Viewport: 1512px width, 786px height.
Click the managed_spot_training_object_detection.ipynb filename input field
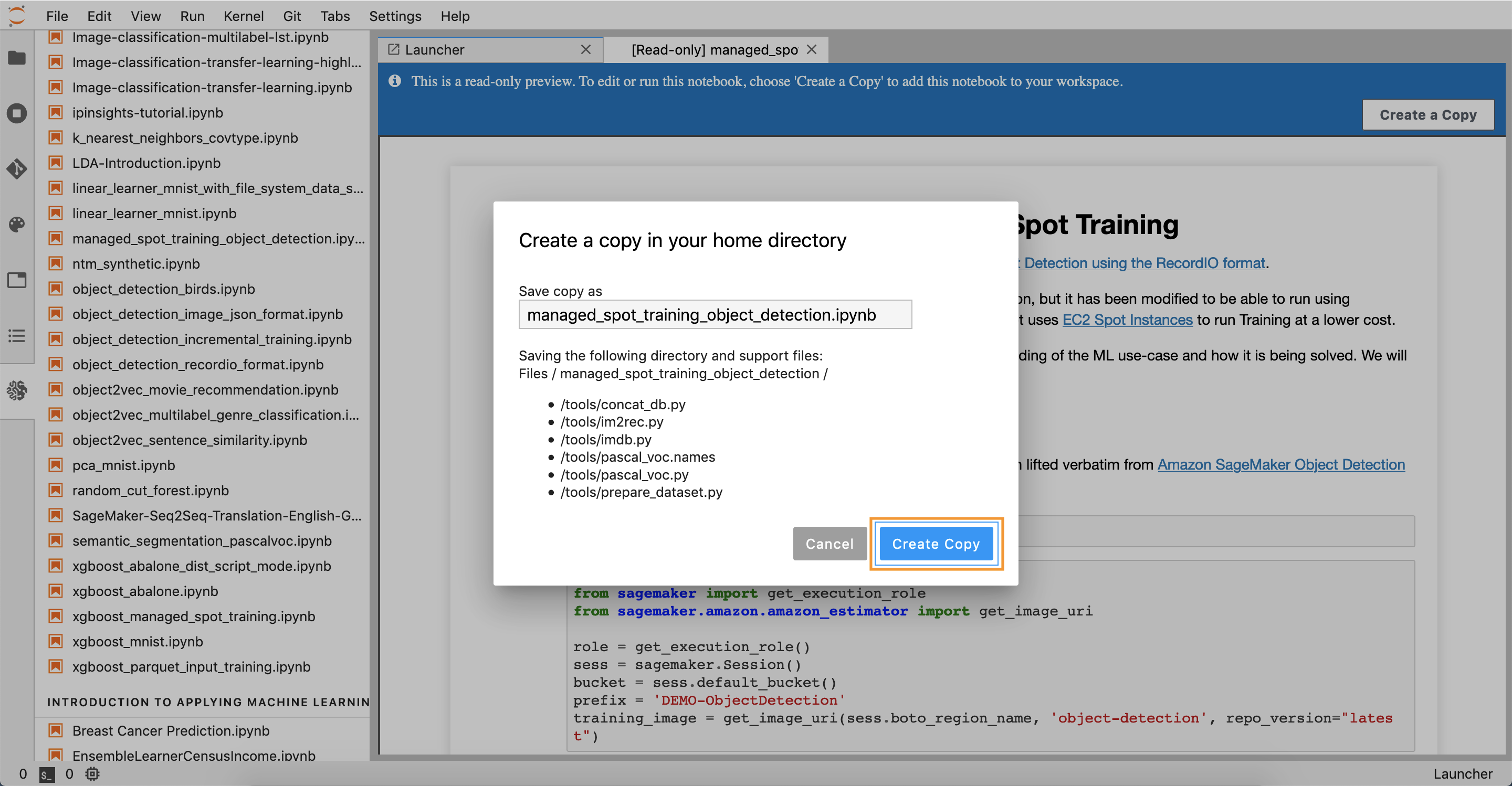click(x=714, y=316)
